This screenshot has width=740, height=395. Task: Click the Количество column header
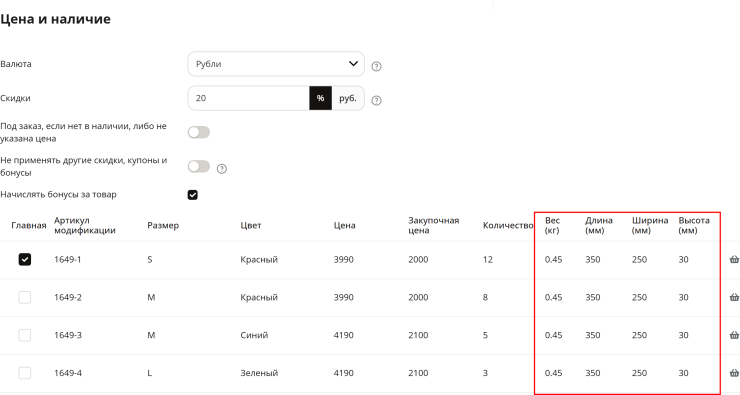point(508,226)
